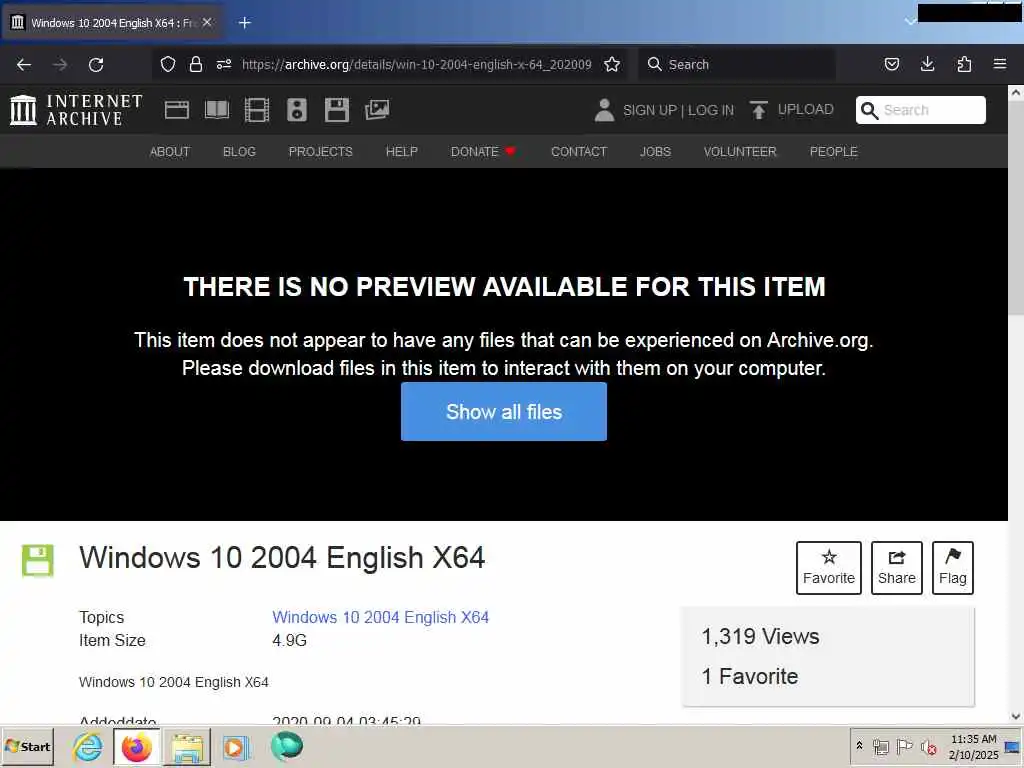Viewport: 1024px width, 768px height.
Task: Go back using browser back arrow
Action: click(x=24, y=65)
